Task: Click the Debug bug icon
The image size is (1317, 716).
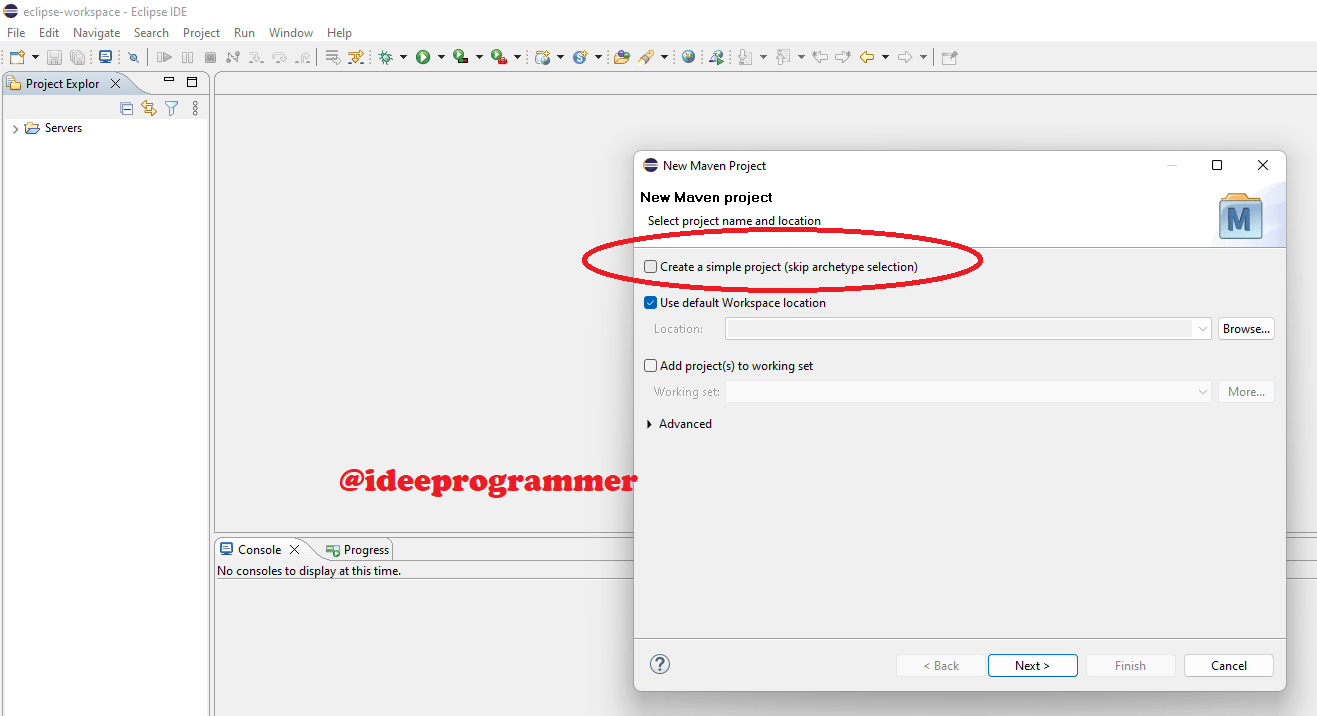Action: pos(385,57)
